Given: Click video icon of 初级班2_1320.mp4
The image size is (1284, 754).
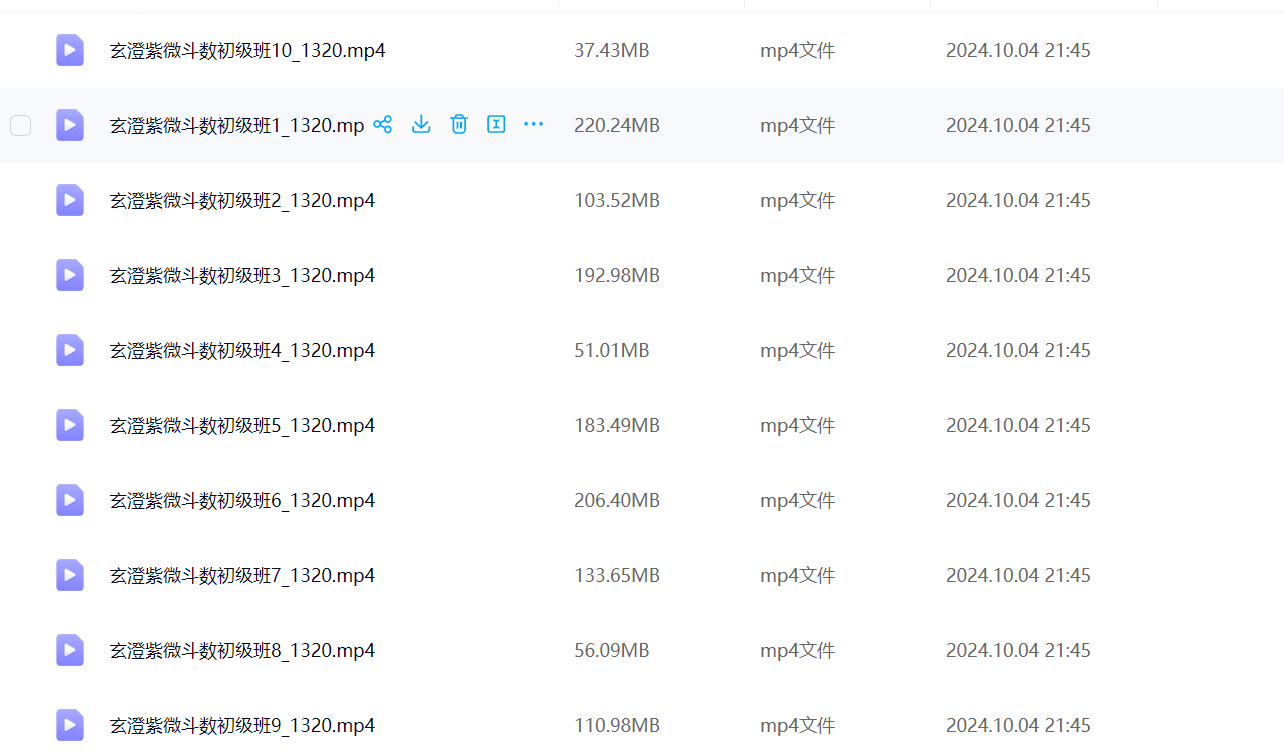Looking at the screenshot, I should [x=70, y=200].
